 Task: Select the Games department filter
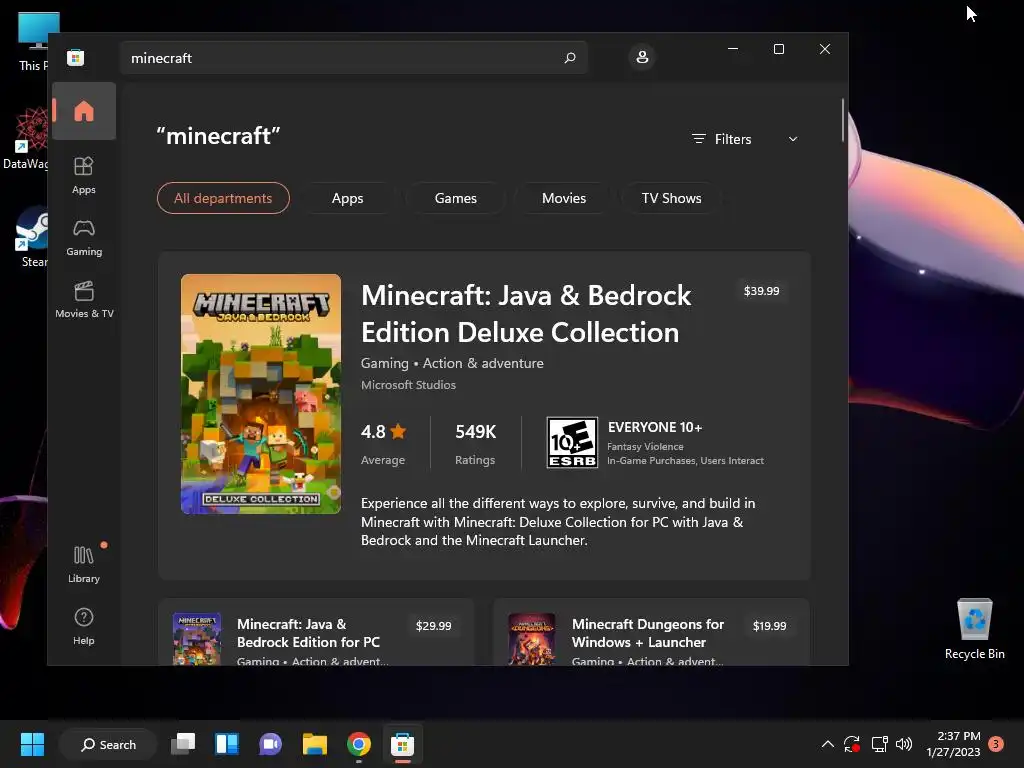pos(456,198)
